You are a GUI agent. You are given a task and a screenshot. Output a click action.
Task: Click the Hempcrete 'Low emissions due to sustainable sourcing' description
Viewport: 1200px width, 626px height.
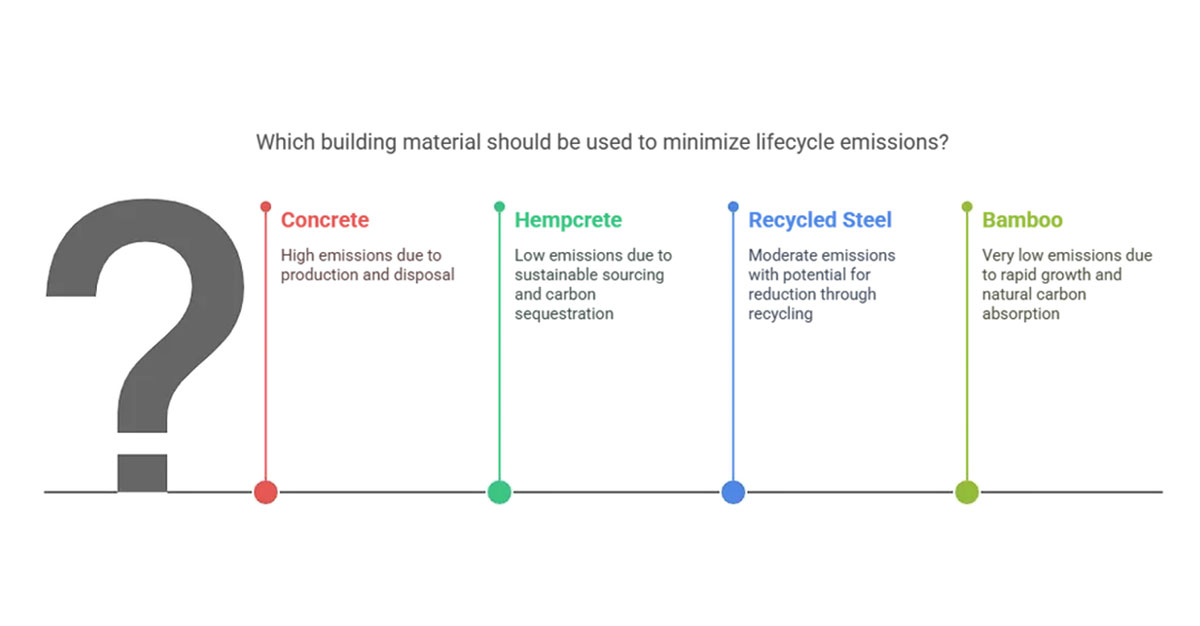pos(593,284)
